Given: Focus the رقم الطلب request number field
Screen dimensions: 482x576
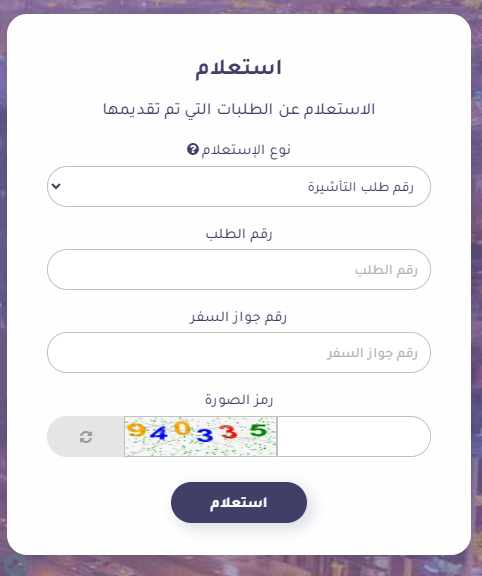Looking at the screenshot, I should pos(239,270).
